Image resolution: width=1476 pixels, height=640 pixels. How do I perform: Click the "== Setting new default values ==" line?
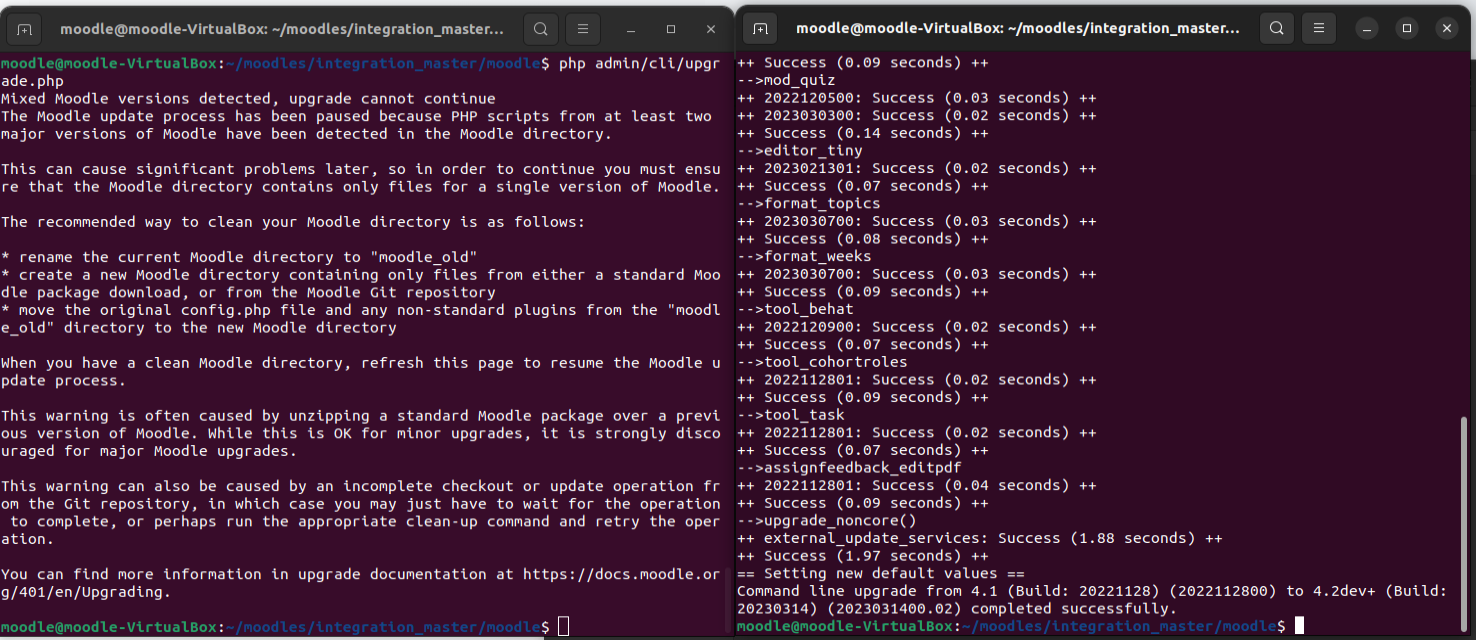coord(881,574)
